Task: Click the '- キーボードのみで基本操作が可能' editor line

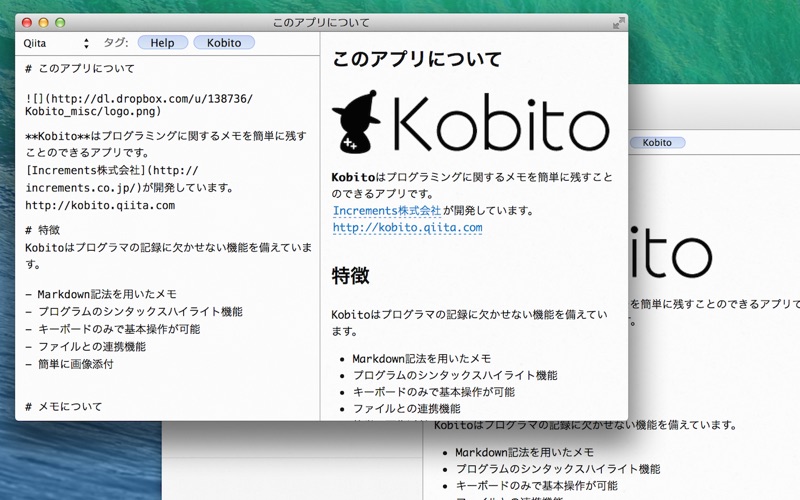Action: click(113, 329)
